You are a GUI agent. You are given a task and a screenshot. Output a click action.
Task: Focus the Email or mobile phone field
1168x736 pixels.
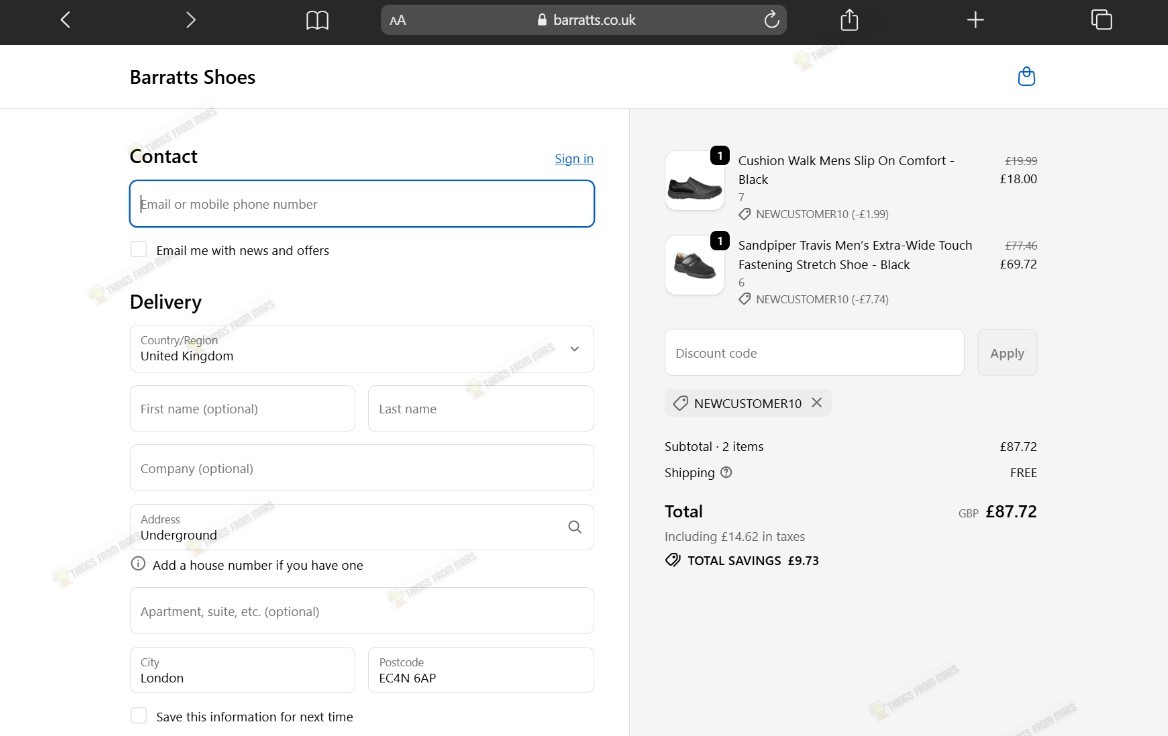(x=361, y=203)
